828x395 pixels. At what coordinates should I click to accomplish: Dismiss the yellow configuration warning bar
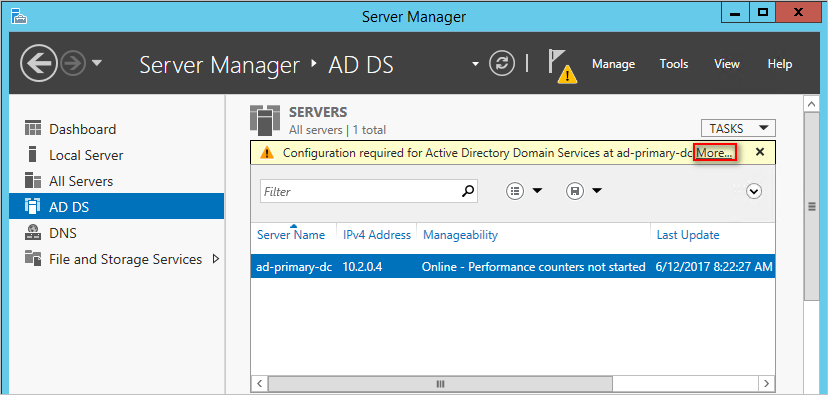760,152
